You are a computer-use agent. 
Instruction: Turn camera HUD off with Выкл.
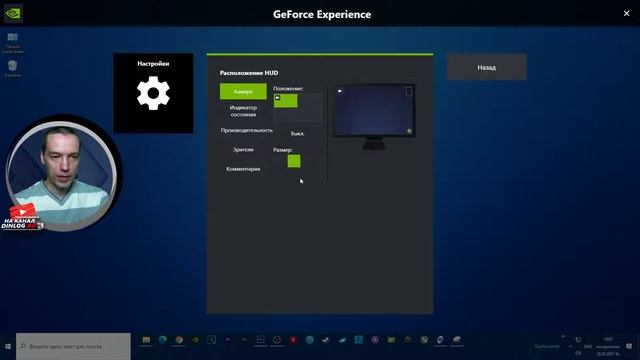click(298, 133)
